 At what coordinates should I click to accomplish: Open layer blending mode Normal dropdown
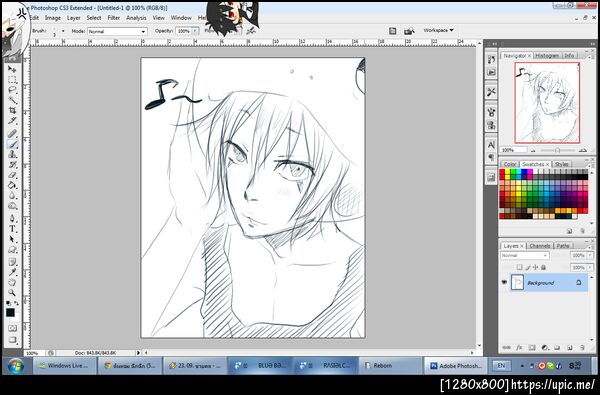coord(524,255)
